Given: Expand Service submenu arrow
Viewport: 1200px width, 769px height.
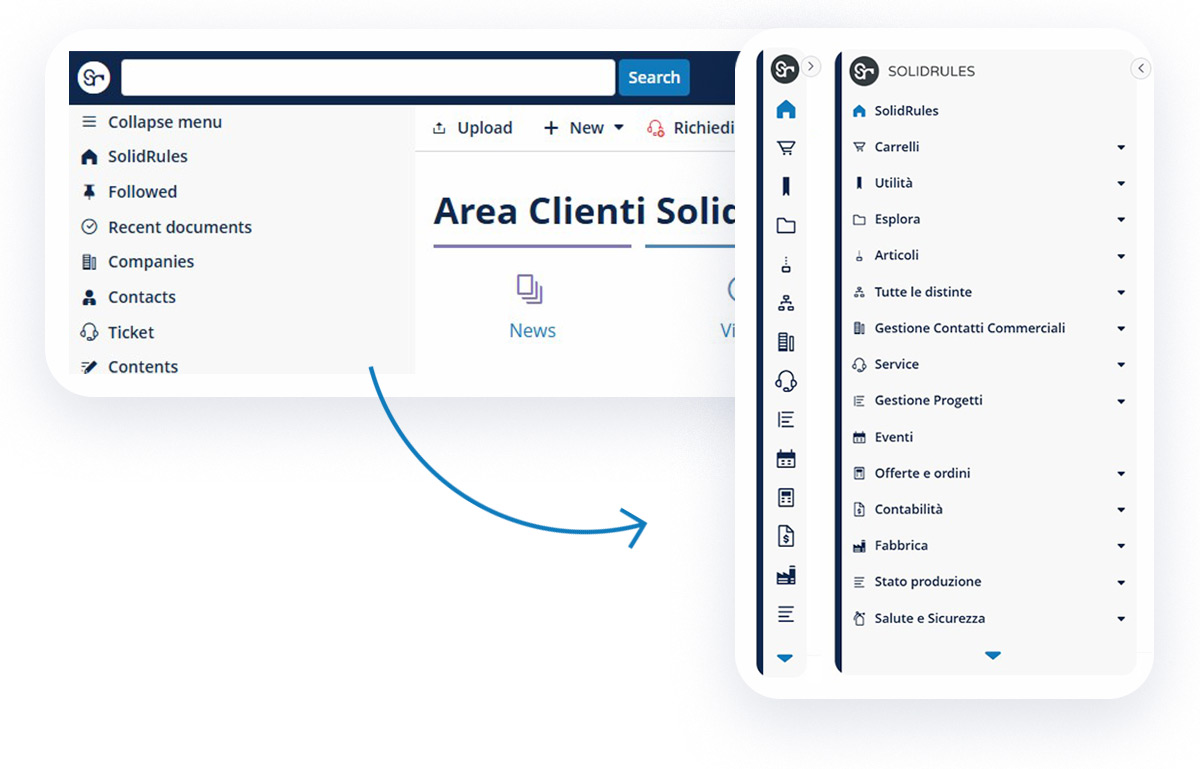Looking at the screenshot, I should click(1121, 365).
